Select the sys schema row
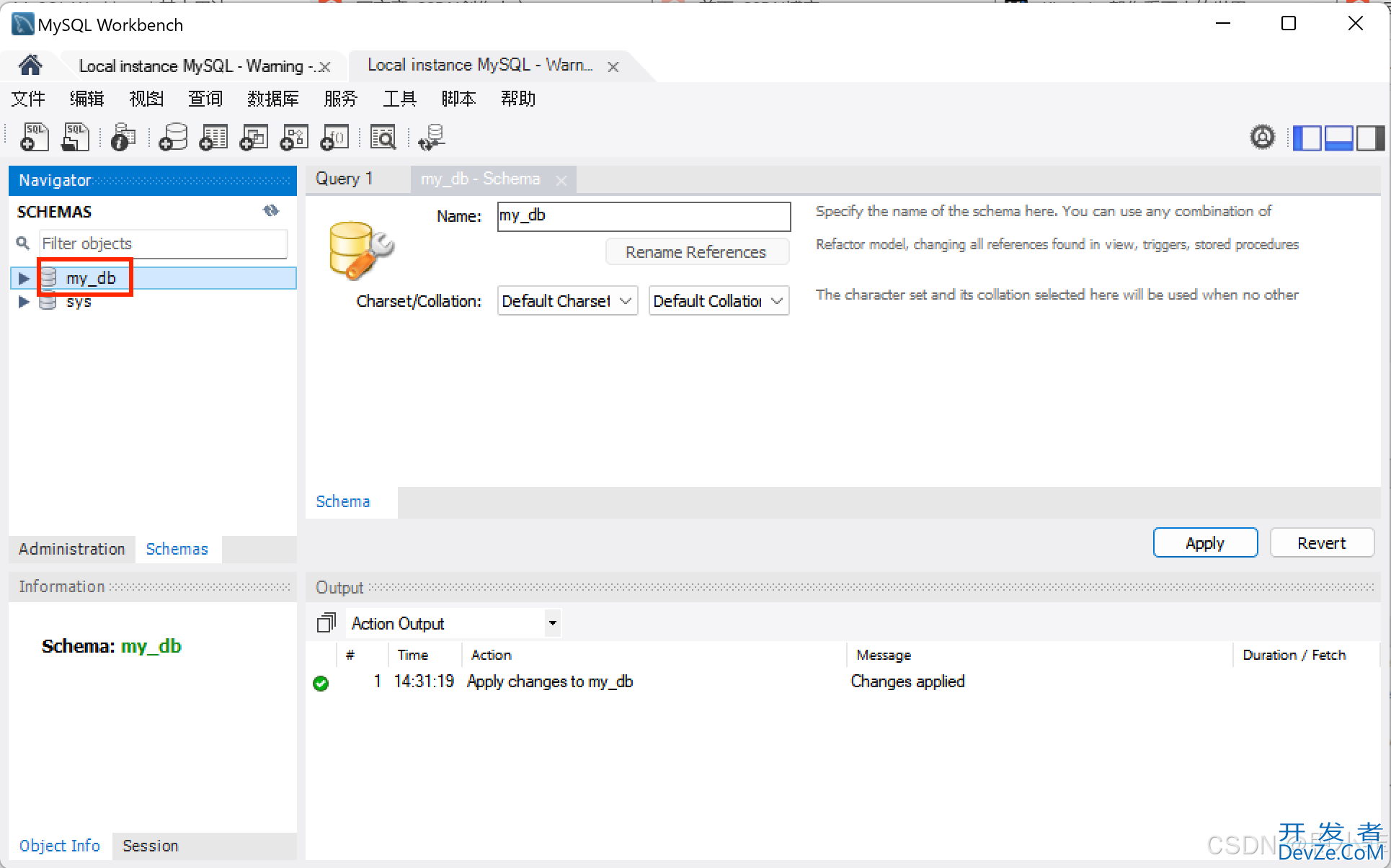The width and height of the screenshot is (1391, 868). (x=154, y=302)
